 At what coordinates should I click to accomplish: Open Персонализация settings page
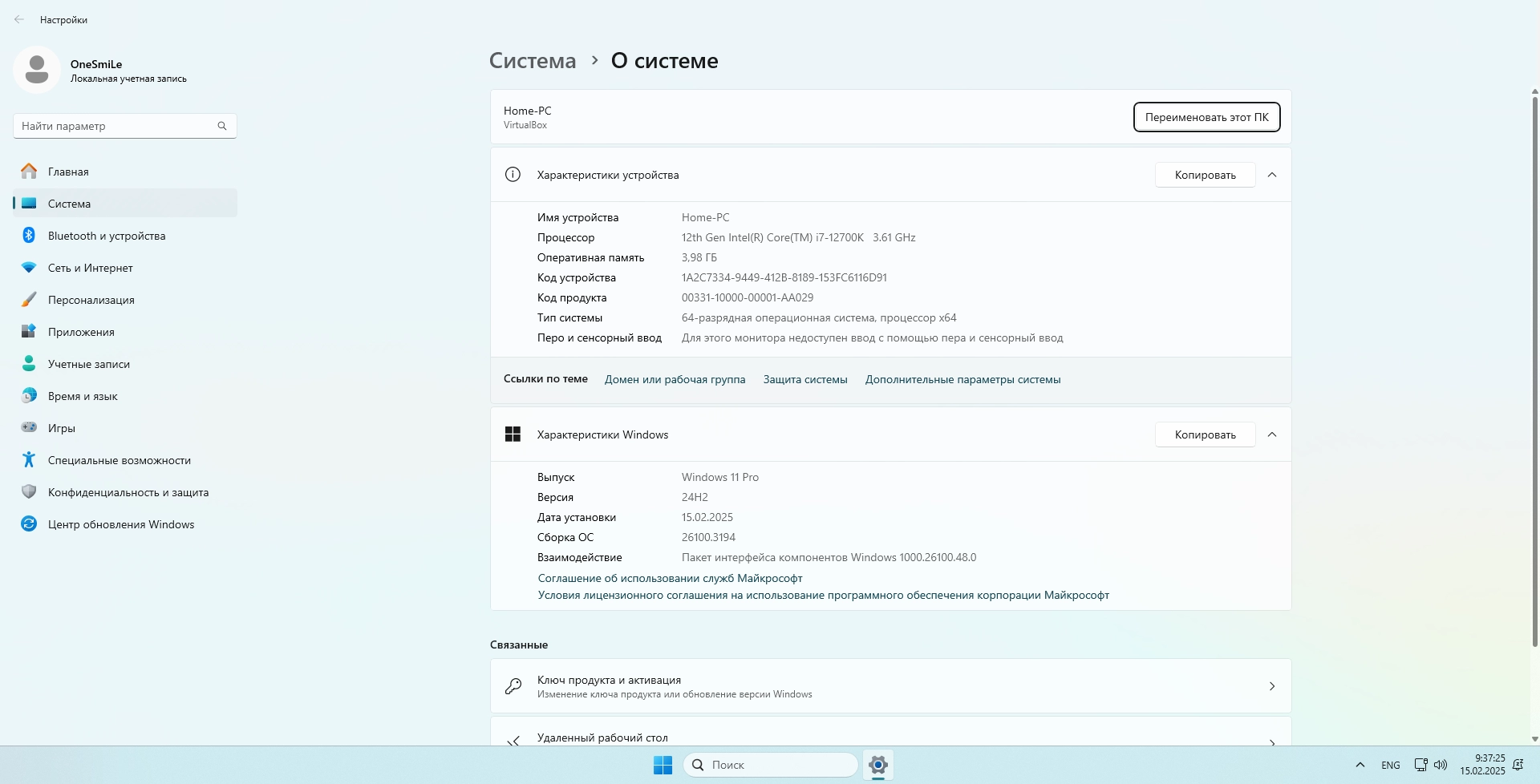125,299
